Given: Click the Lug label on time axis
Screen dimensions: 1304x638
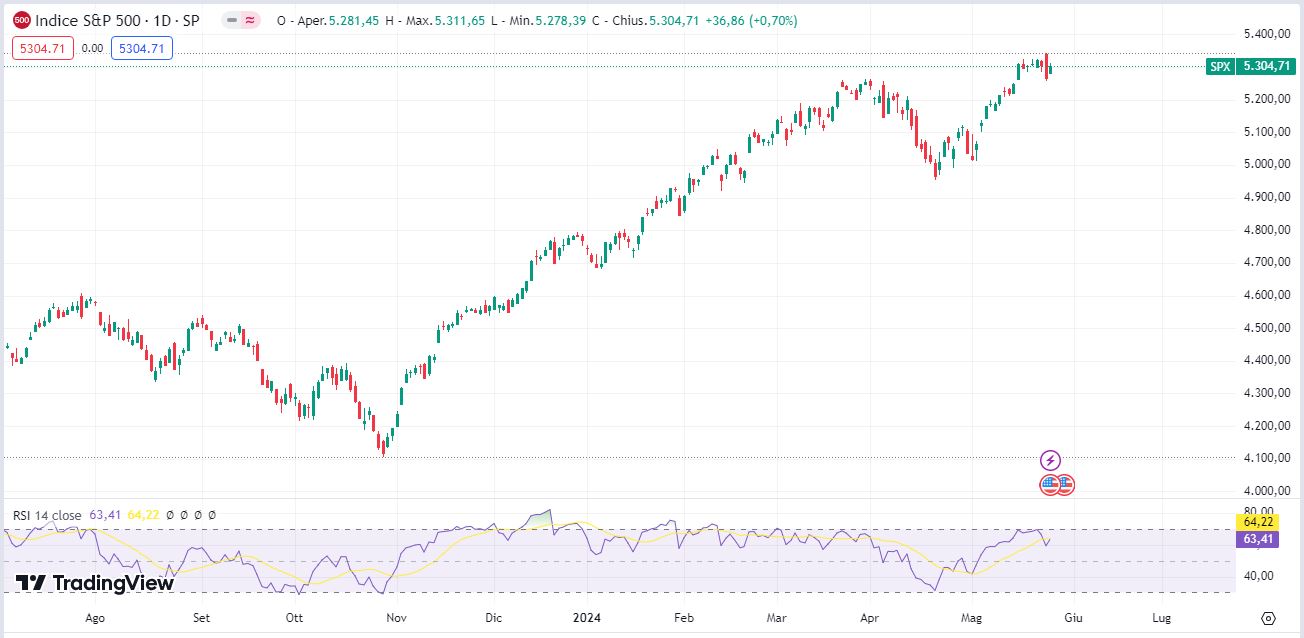Looking at the screenshot, I should 1162,618.
